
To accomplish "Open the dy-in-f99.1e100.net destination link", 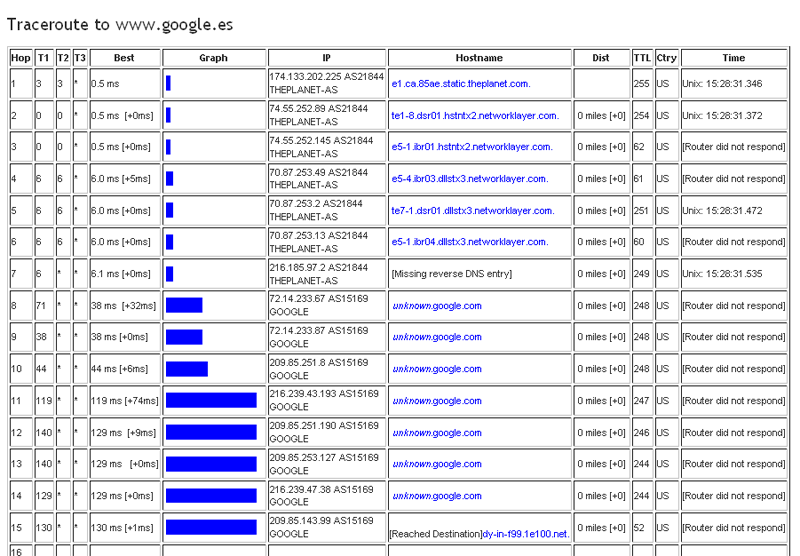I will pyautogui.click(x=526, y=534).
